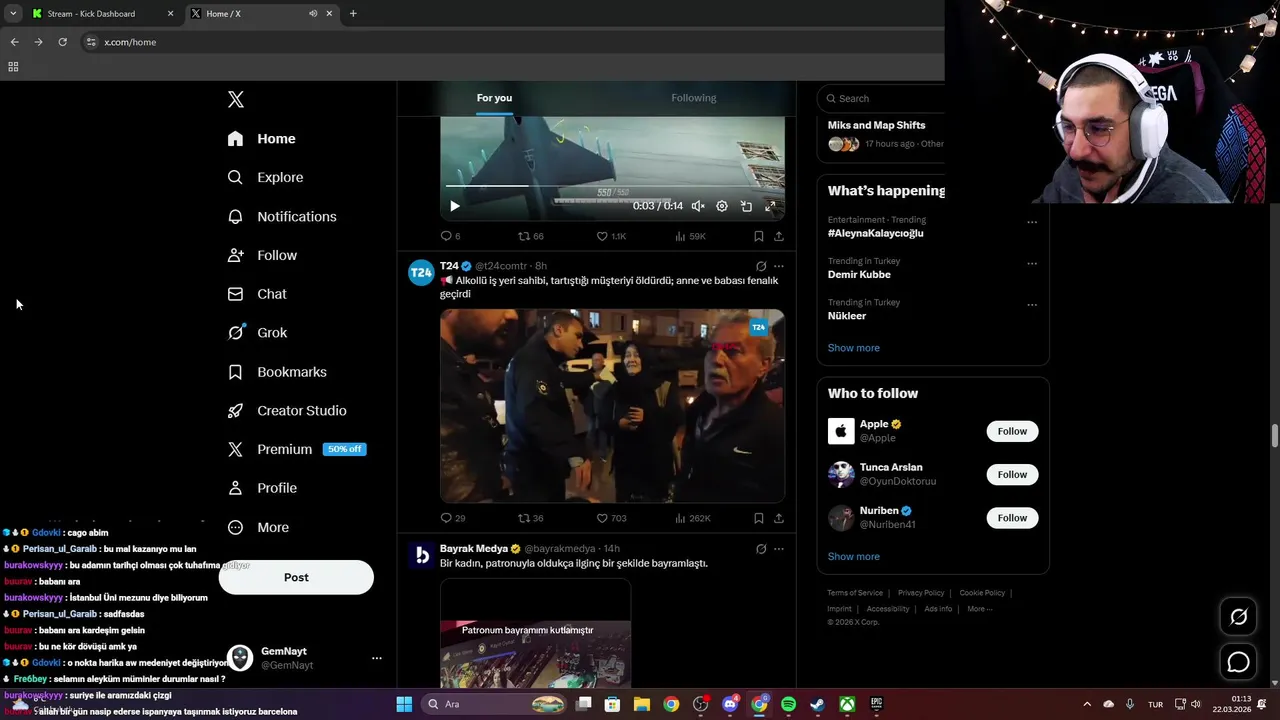Expand jet video to fullscreen
The height and width of the screenshot is (720, 1280).
pos(770,206)
